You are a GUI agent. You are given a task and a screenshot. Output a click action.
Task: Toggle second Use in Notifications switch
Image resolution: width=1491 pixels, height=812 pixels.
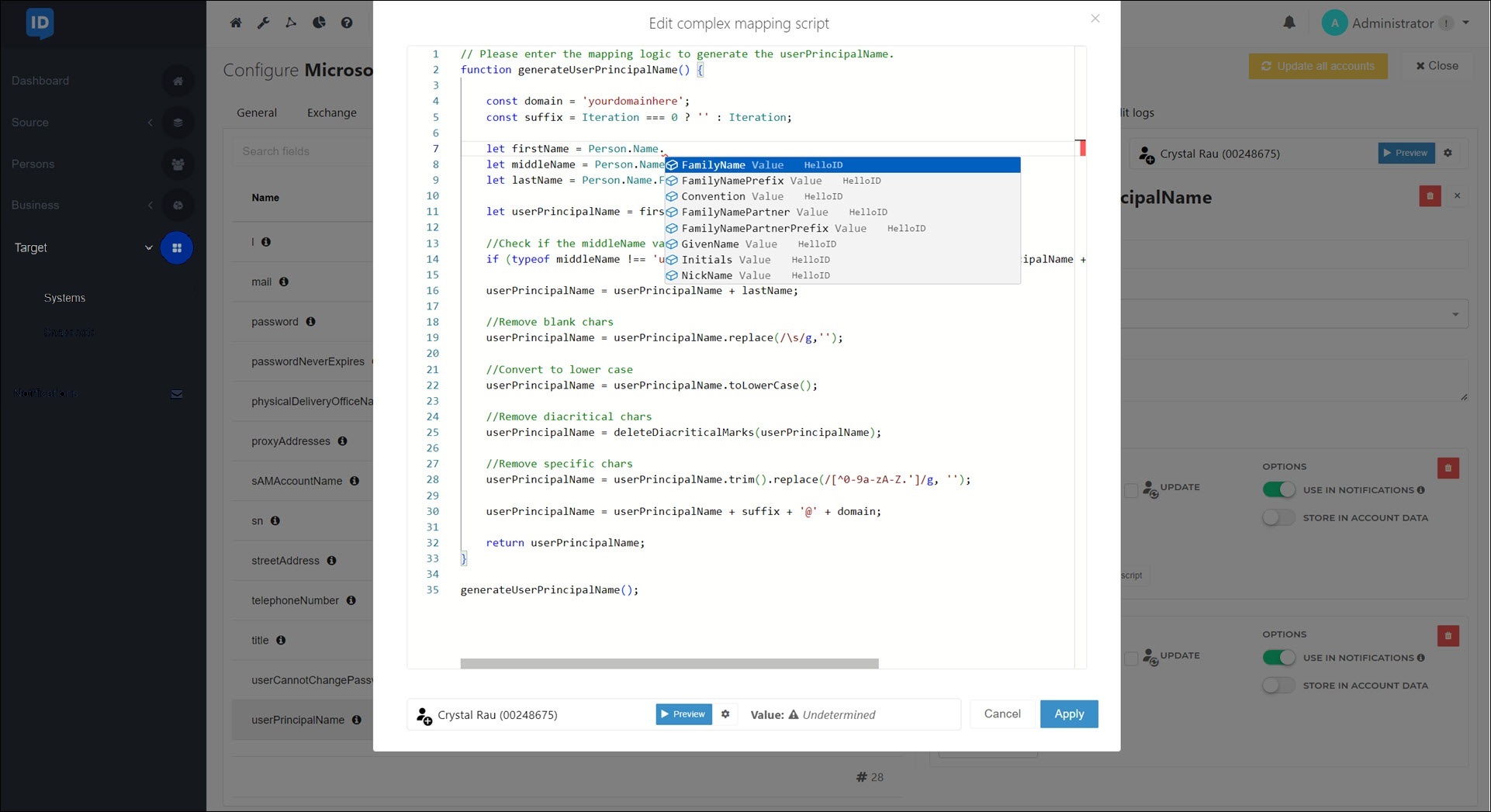click(x=1278, y=658)
